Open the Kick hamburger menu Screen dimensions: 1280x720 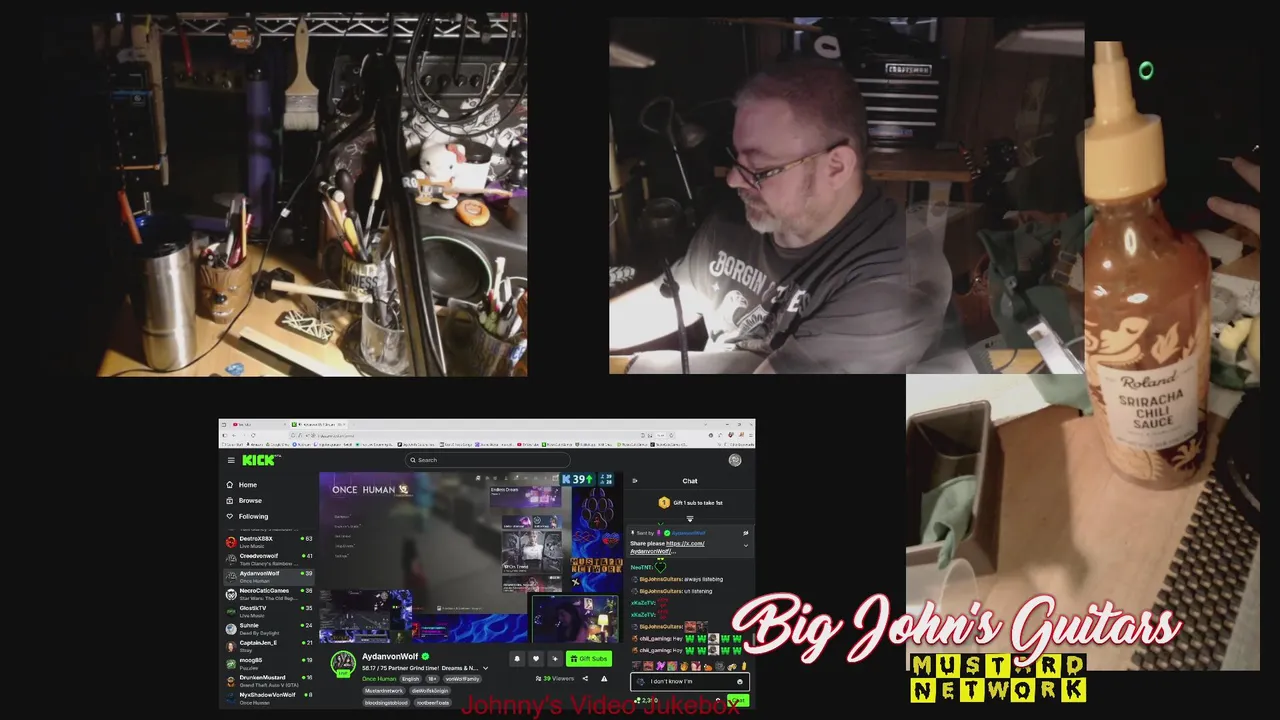point(231,460)
